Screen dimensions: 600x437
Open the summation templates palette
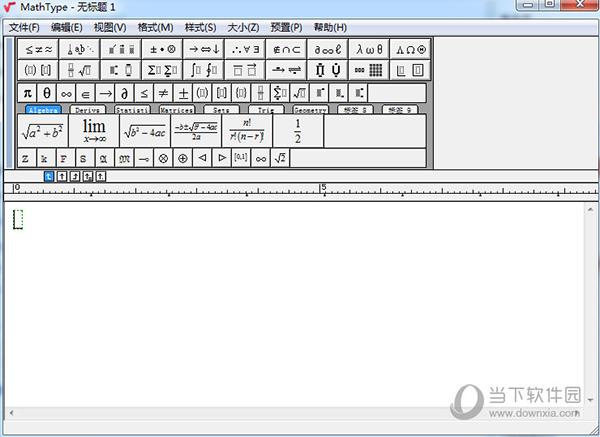[162, 69]
